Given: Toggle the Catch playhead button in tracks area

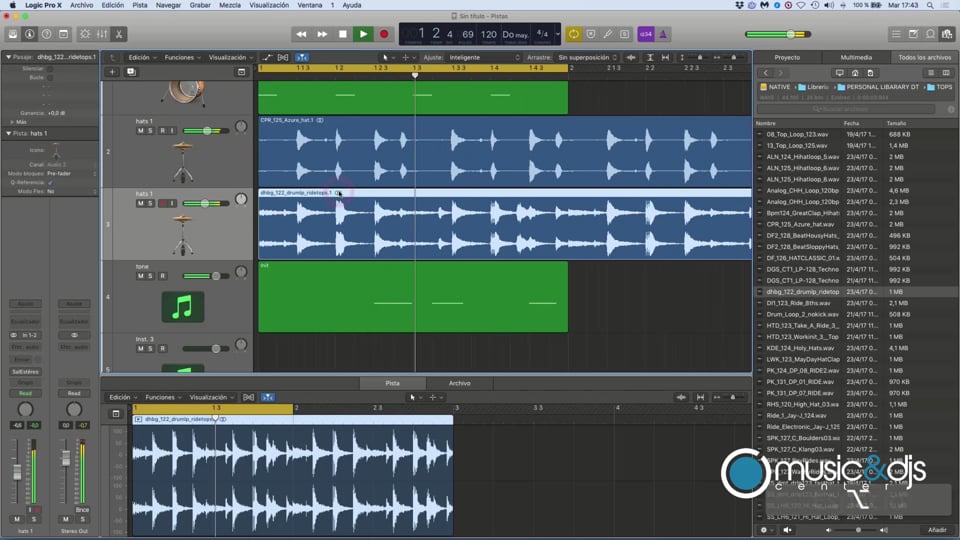Looking at the screenshot, I should coord(302,58).
